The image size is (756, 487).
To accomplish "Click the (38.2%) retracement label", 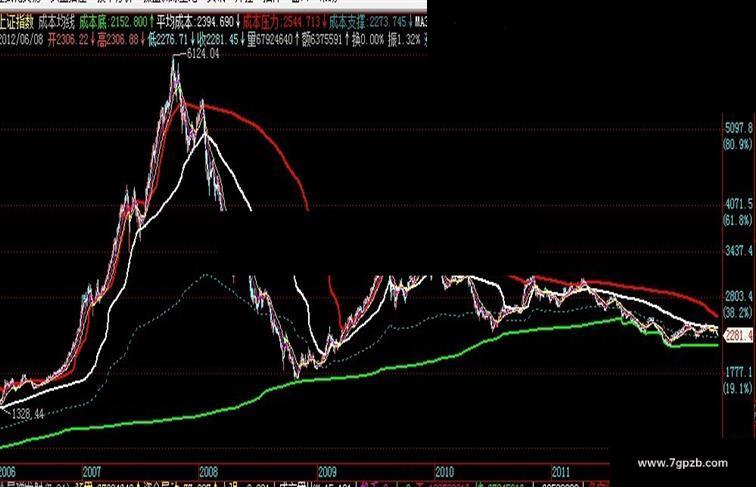I will pos(738,312).
